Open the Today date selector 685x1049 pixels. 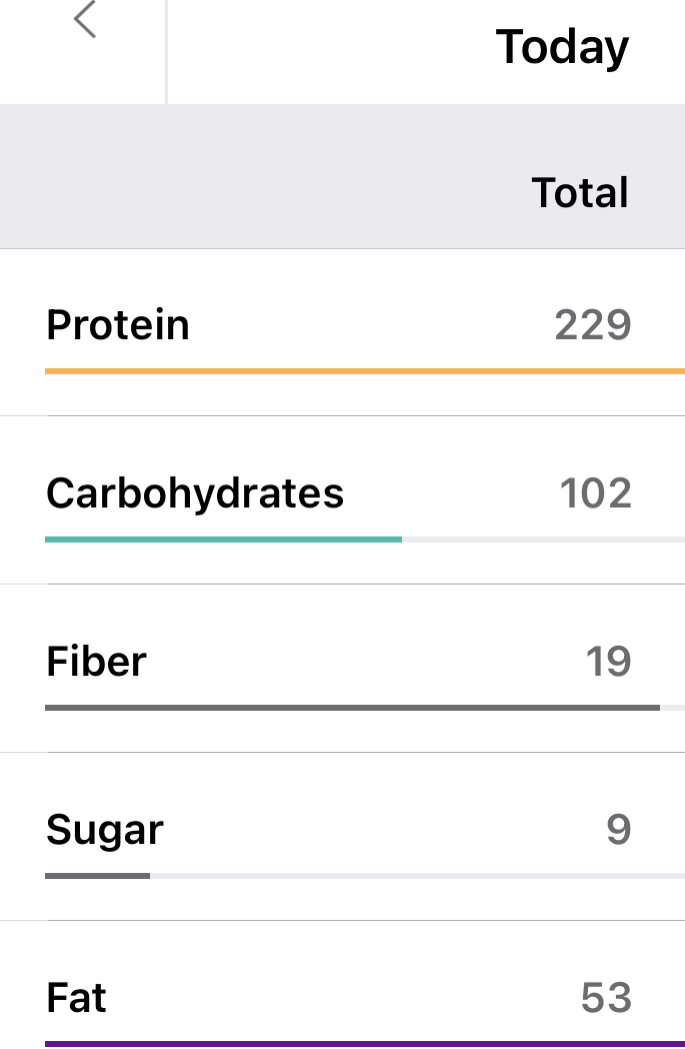tap(562, 47)
